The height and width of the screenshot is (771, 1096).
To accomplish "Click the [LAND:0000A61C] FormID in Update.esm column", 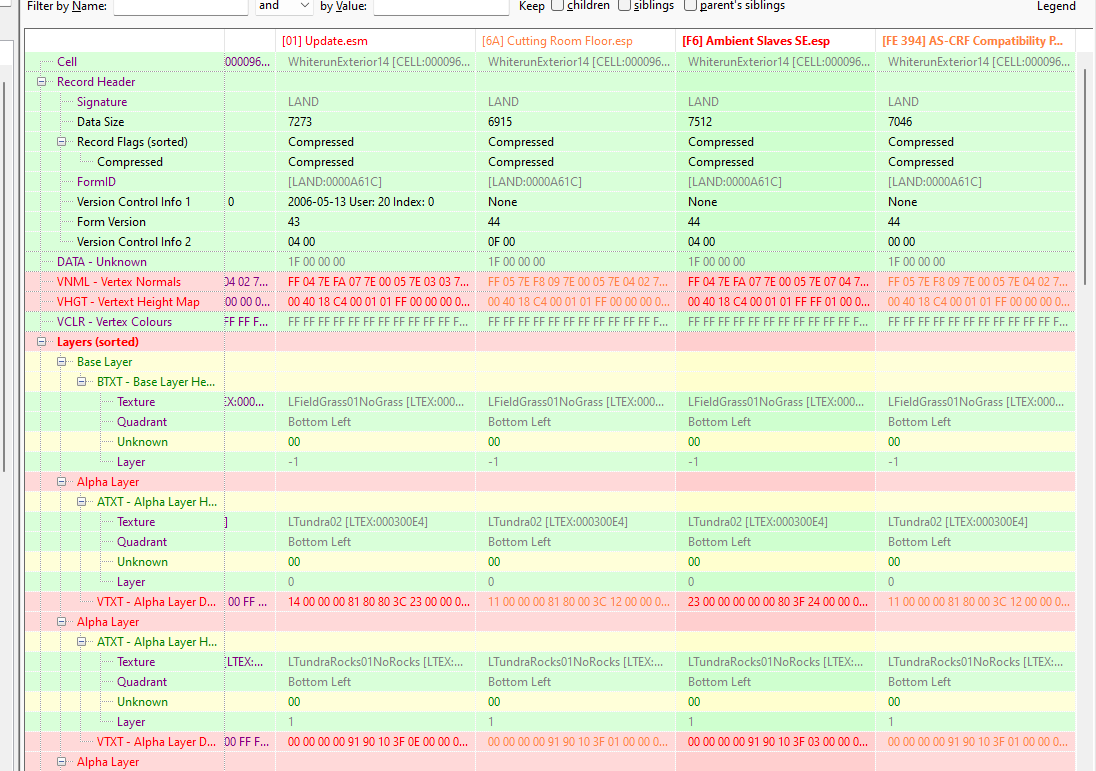I will tap(335, 182).
